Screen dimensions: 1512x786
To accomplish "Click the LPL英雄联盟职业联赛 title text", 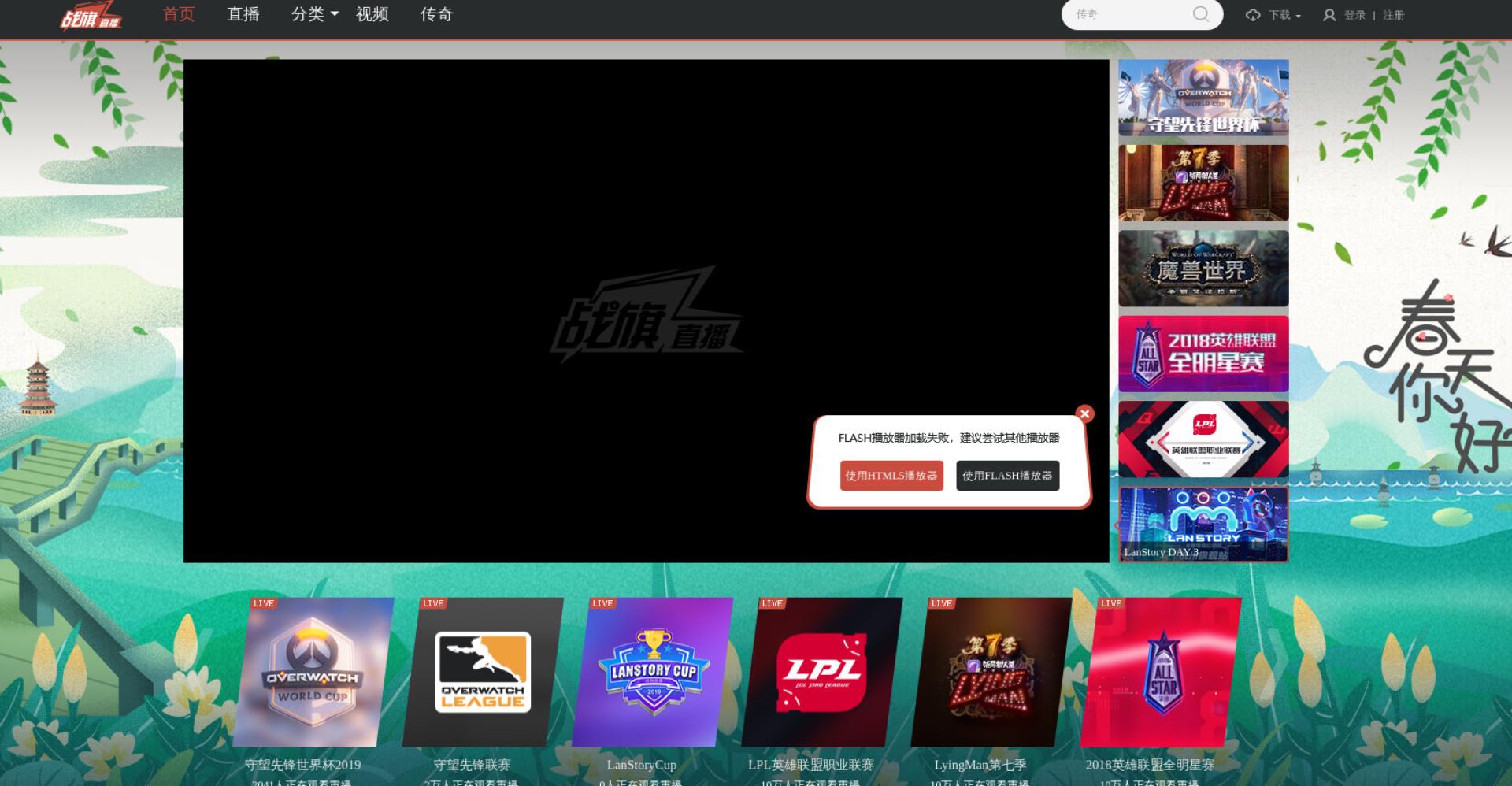I will pos(810,765).
